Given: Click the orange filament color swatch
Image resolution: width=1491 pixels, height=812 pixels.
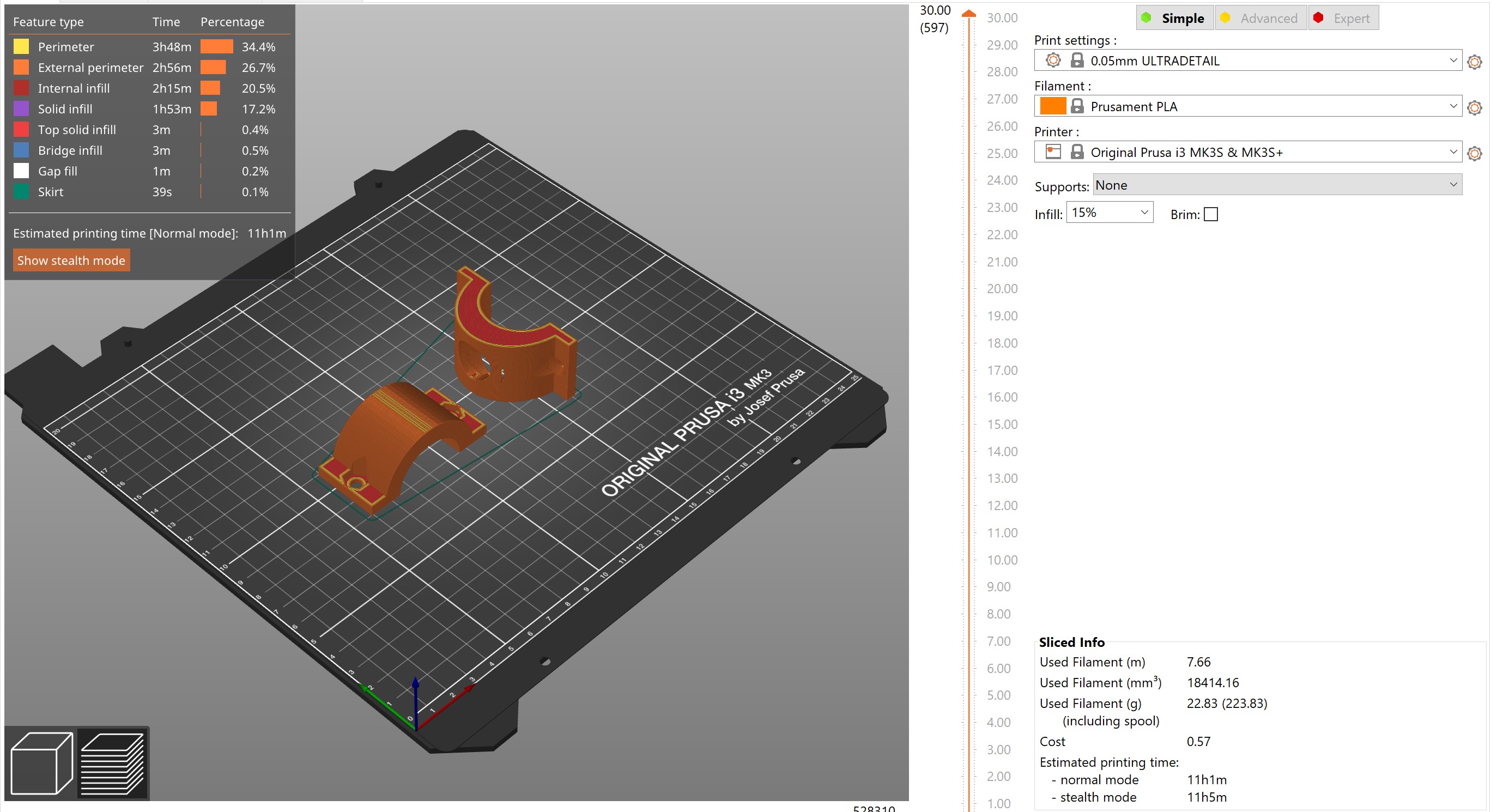Looking at the screenshot, I should (1053, 106).
